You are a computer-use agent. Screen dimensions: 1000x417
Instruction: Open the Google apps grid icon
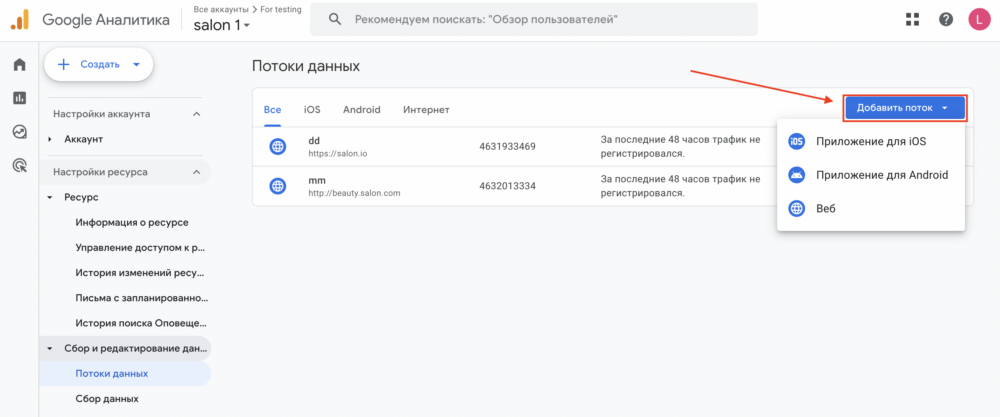pyautogui.click(x=912, y=19)
